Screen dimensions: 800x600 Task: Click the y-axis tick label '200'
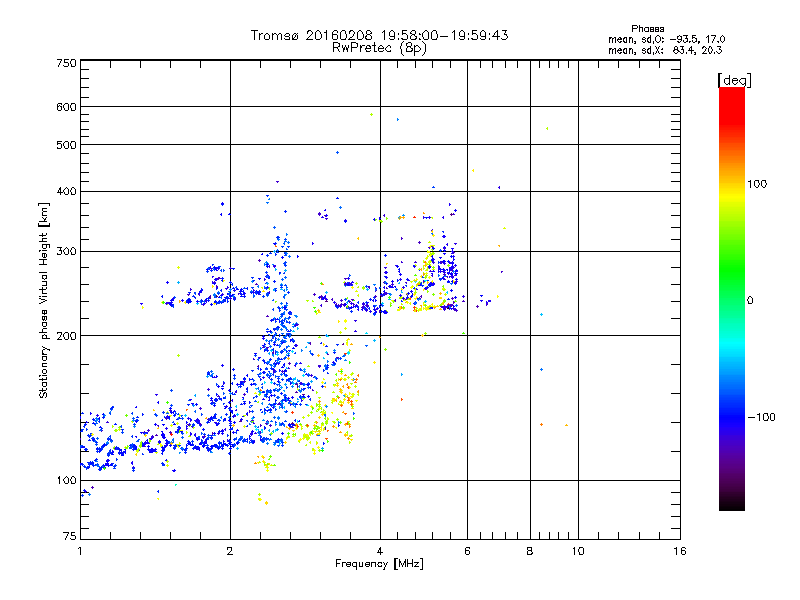[x=66, y=336]
